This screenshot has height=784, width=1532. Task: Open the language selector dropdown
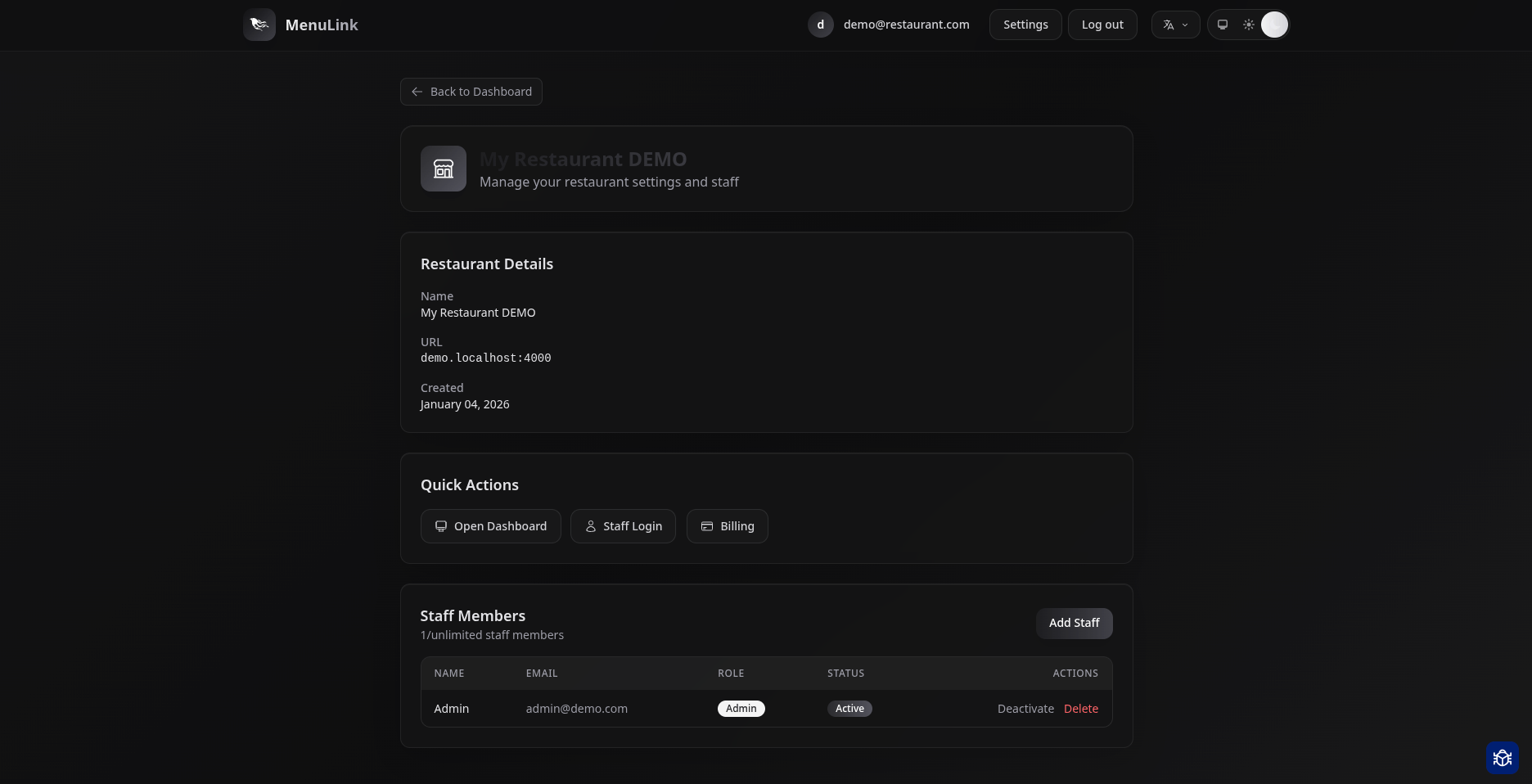pos(1175,25)
